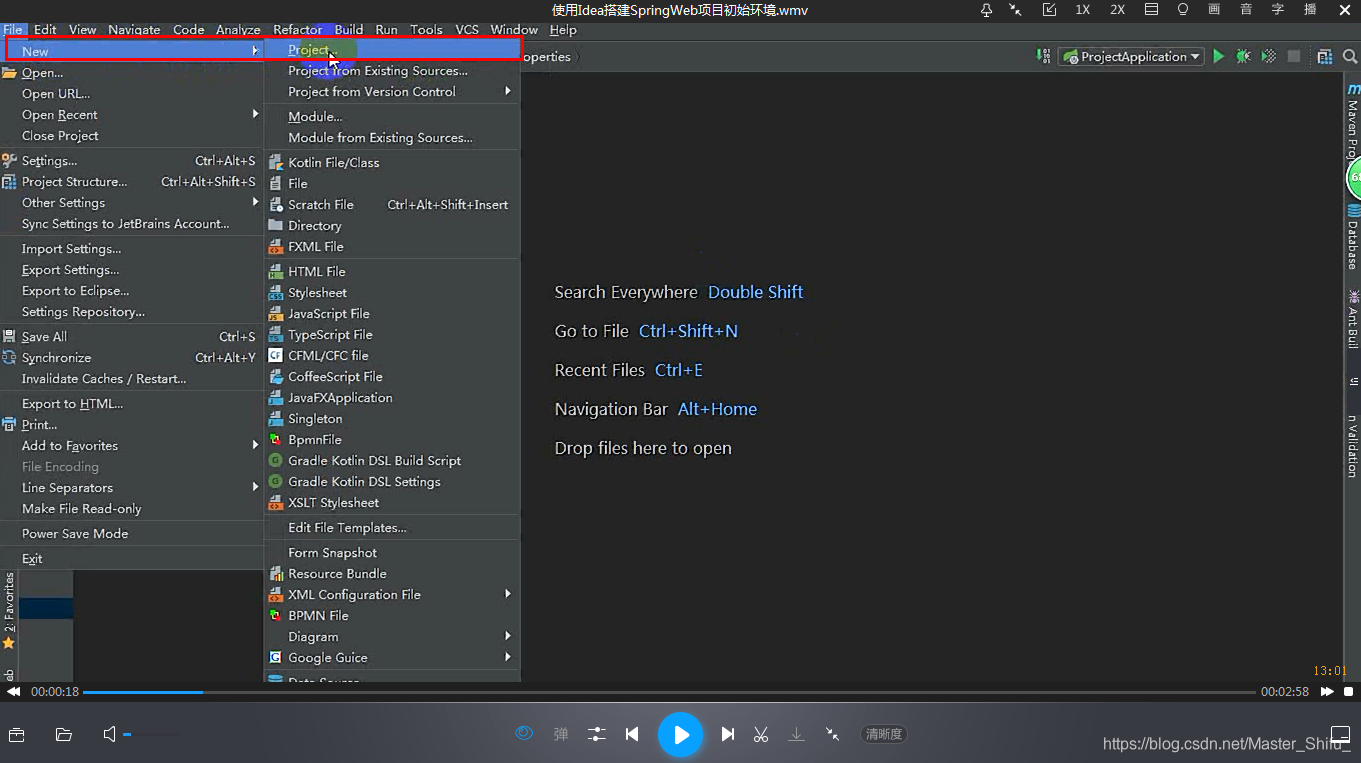The width and height of the screenshot is (1361, 763).
Task: Click the open folder icon in player
Action: coord(64,735)
